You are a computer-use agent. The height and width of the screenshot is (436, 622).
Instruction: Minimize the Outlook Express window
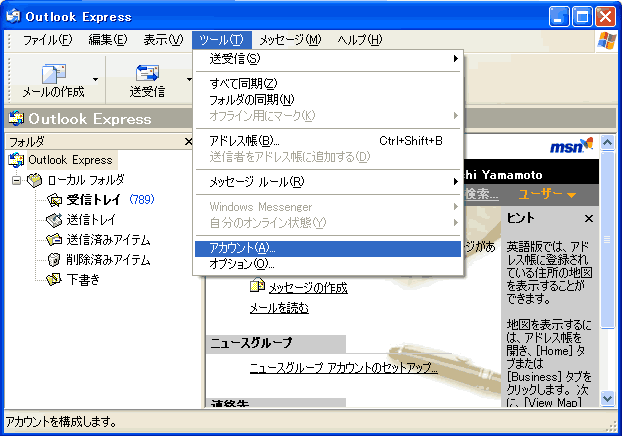click(559, 17)
